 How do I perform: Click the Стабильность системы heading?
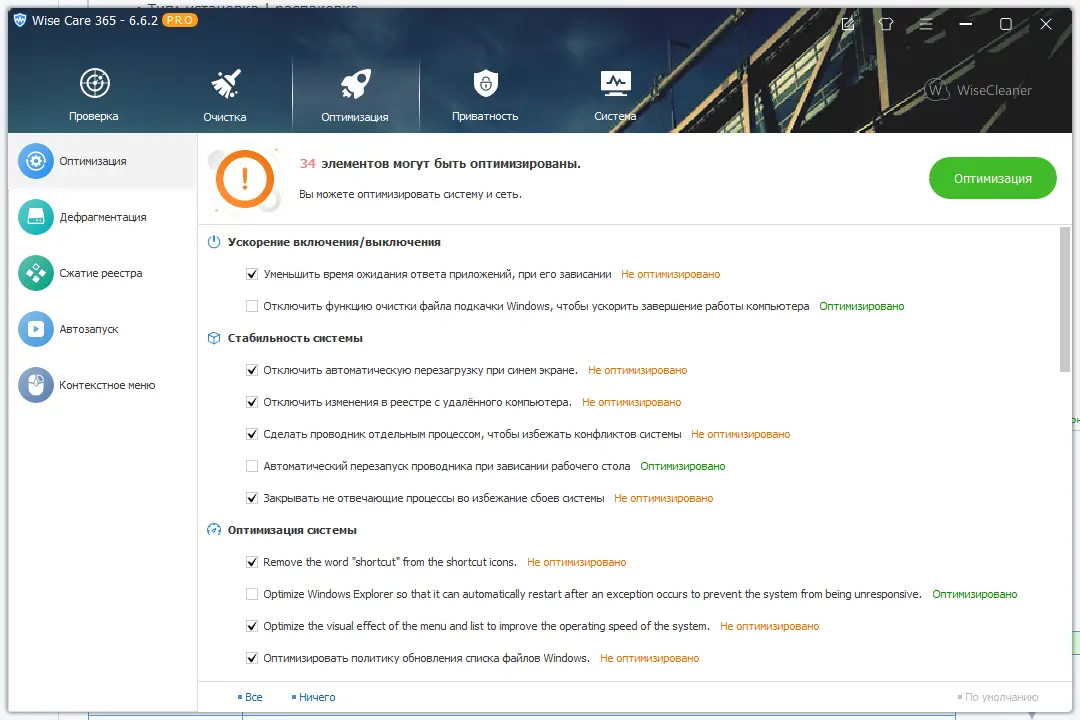[295, 338]
